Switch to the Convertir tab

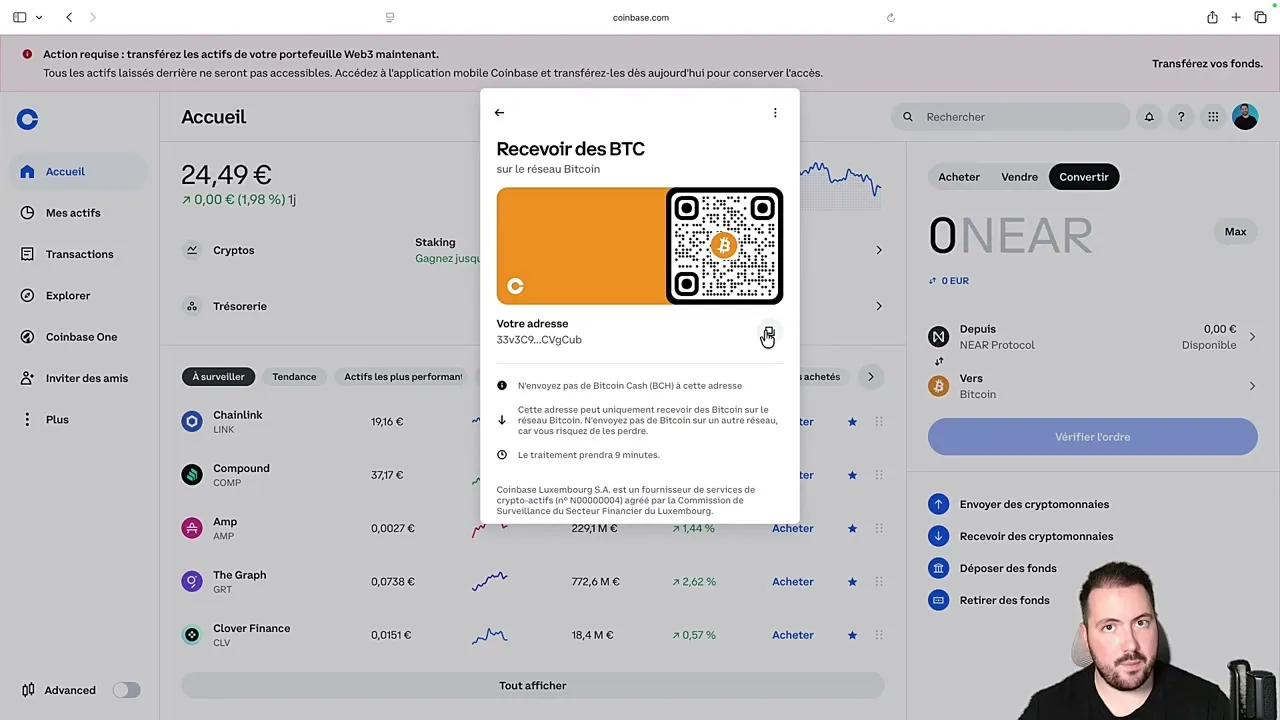pos(1083,177)
